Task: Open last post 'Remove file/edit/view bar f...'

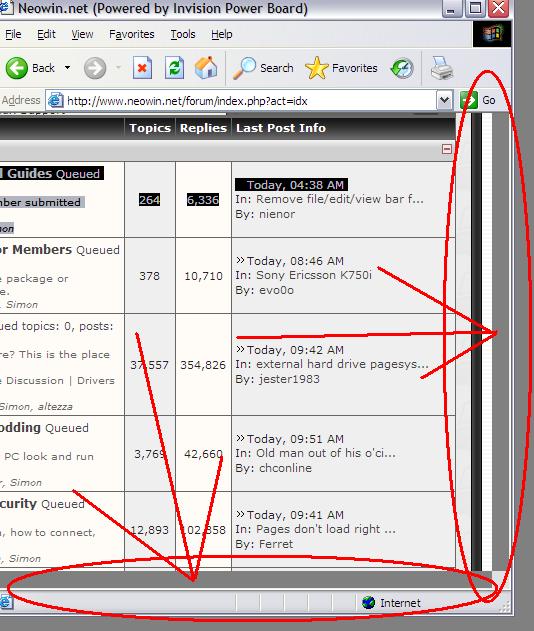Action: tap(340, 199)
